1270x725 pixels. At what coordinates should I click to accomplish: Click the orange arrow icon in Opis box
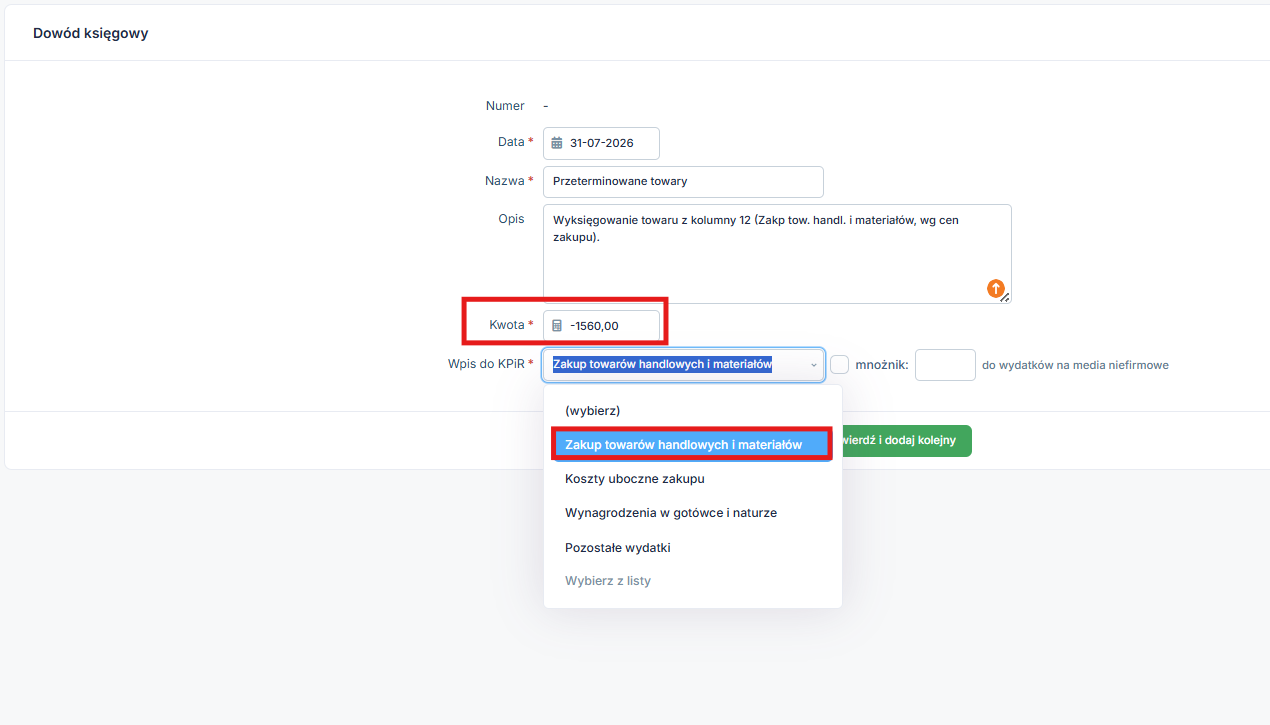pyautogui.click(x=996, y=288)
